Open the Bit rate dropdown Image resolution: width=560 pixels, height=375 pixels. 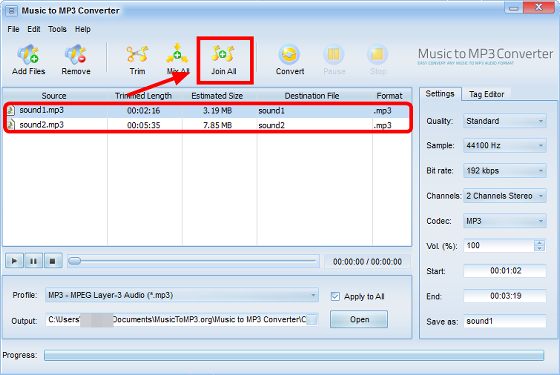[x=505, y=171]
